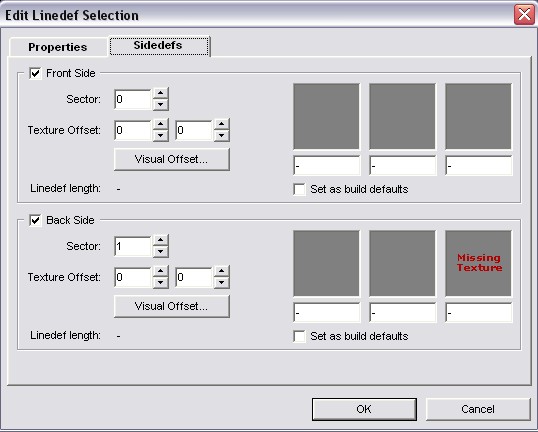
Task: Uncheck the Back Side checkbox
Action: (35, 220)
